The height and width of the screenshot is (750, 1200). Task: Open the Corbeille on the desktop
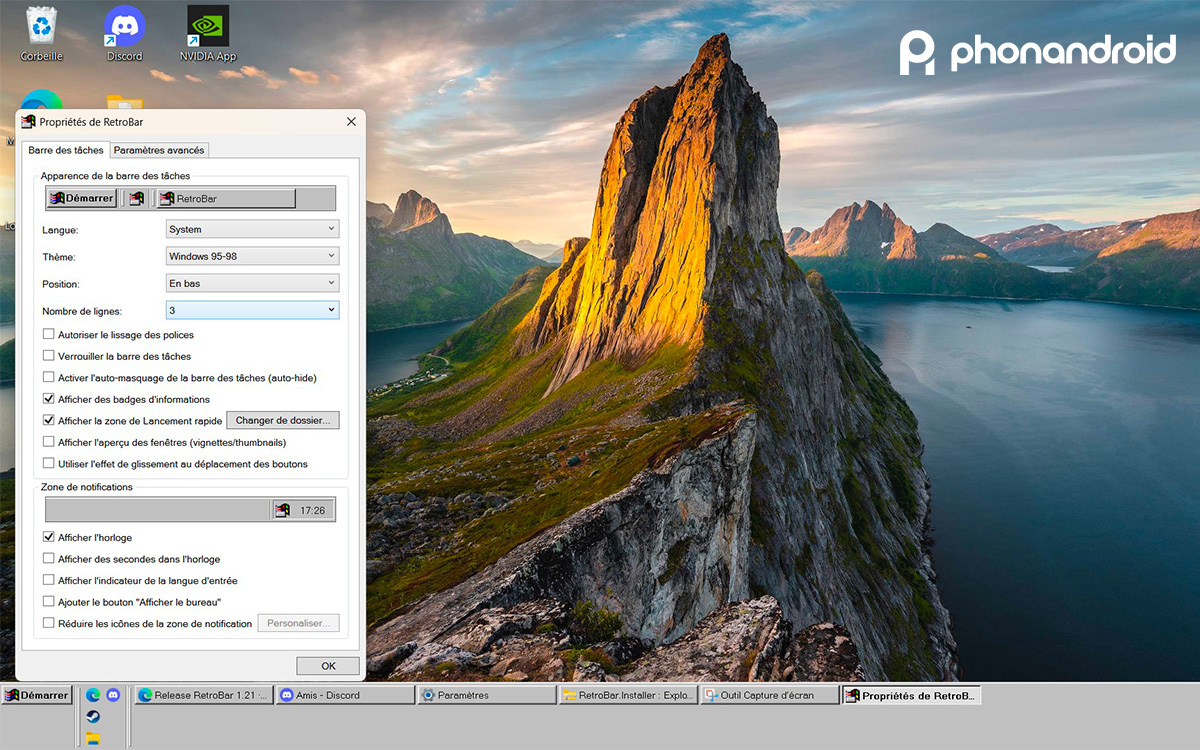coord(40,25)
